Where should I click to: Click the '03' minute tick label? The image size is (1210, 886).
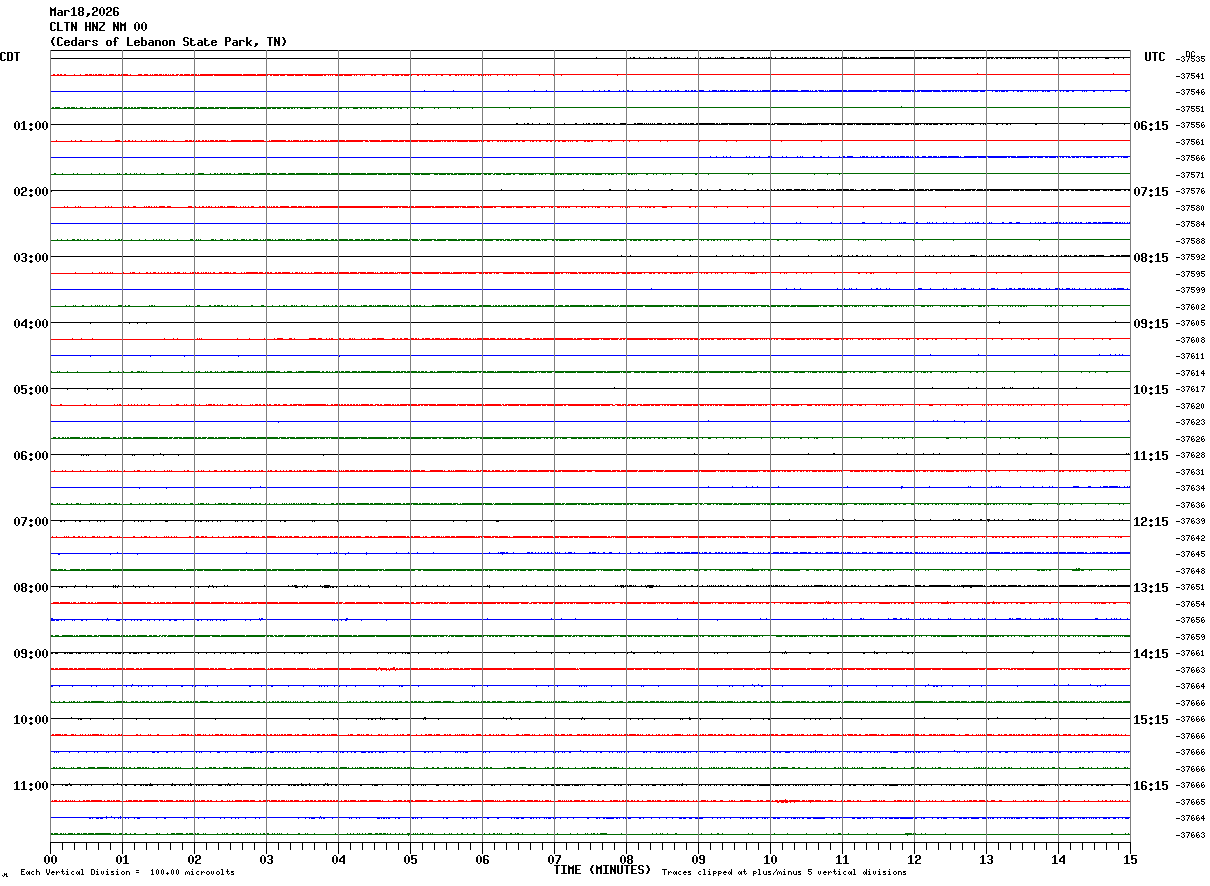coord(266,859)
